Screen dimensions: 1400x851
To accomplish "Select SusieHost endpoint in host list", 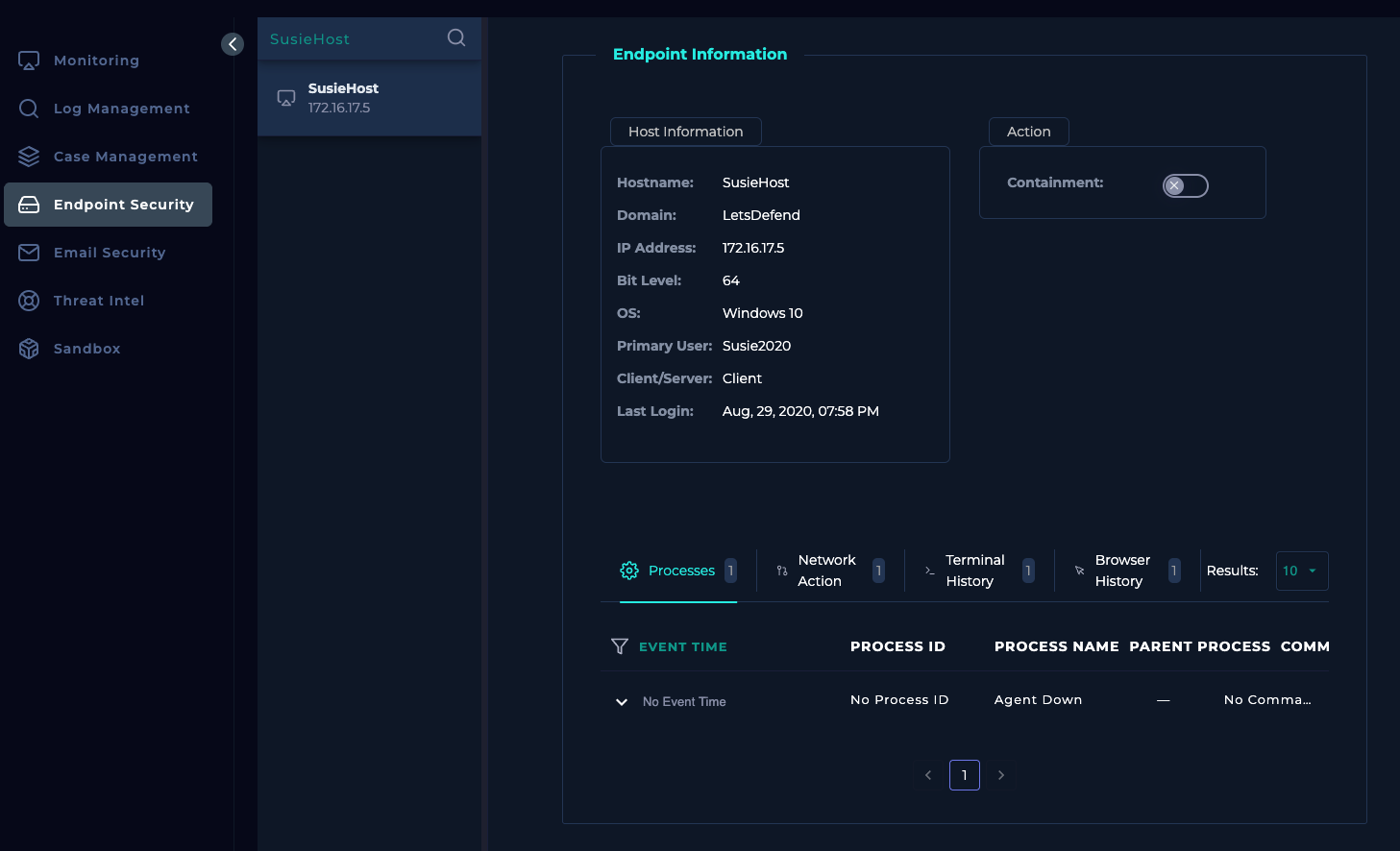I will coord(369,98).
